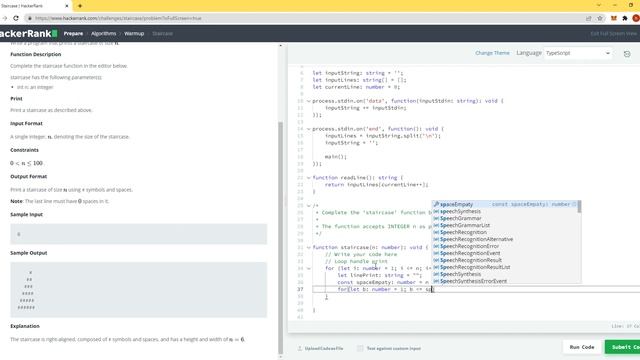This screenshot has width=640, height=360.
Task: Select speechSynthesis autocomplete suggestion
Action: [x=505, y=211]
